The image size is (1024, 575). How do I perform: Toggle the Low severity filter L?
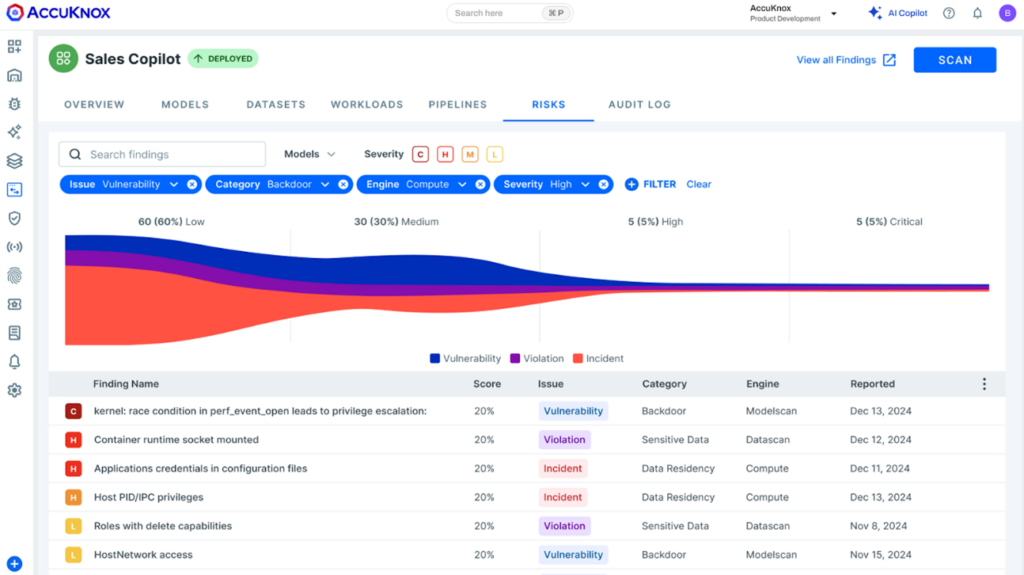coord(494,154)
